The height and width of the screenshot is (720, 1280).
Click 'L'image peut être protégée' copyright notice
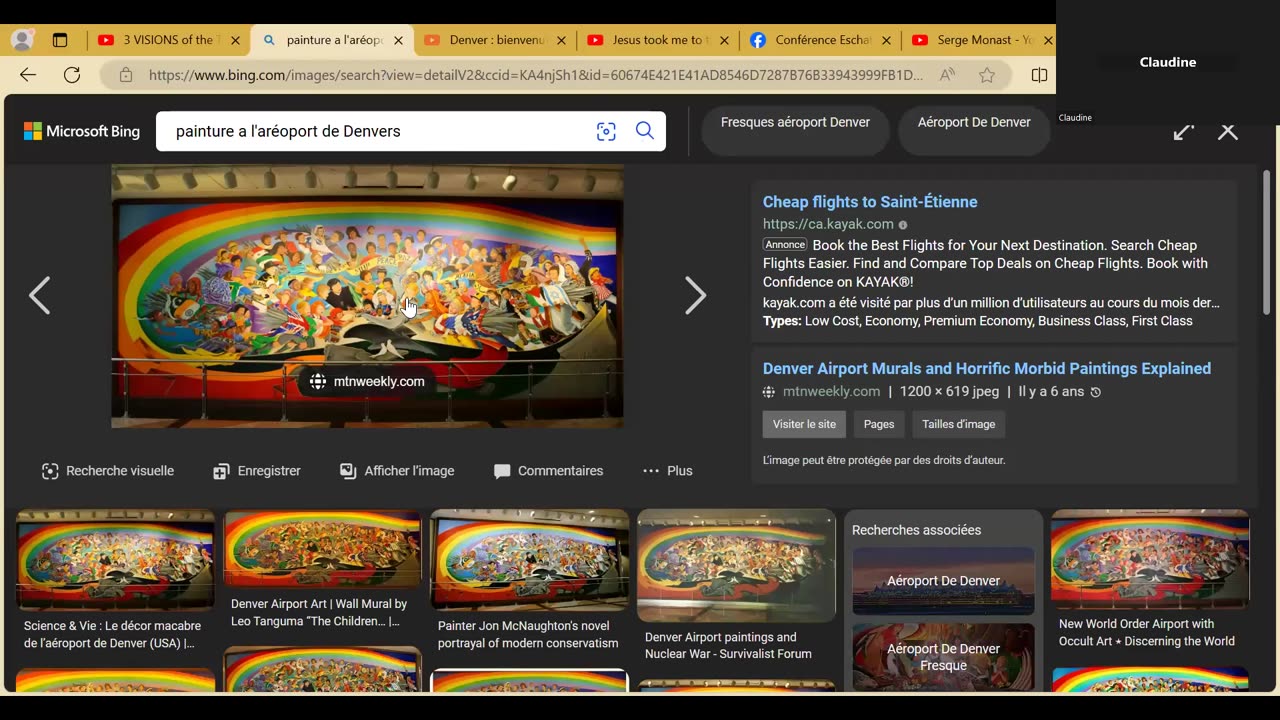click(x=884, y=460)
